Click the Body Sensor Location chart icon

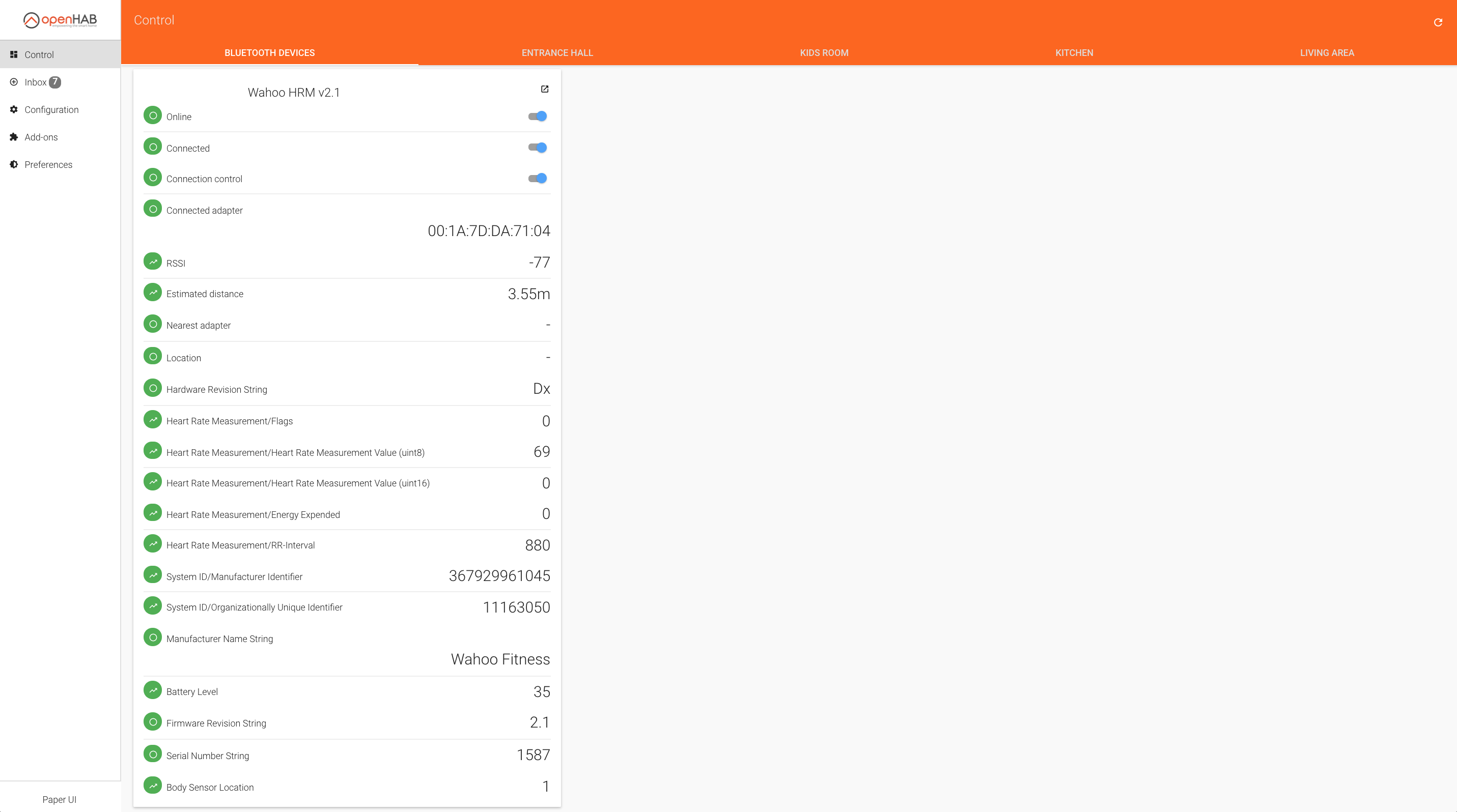pyautogui.click(x=153, y=786)
